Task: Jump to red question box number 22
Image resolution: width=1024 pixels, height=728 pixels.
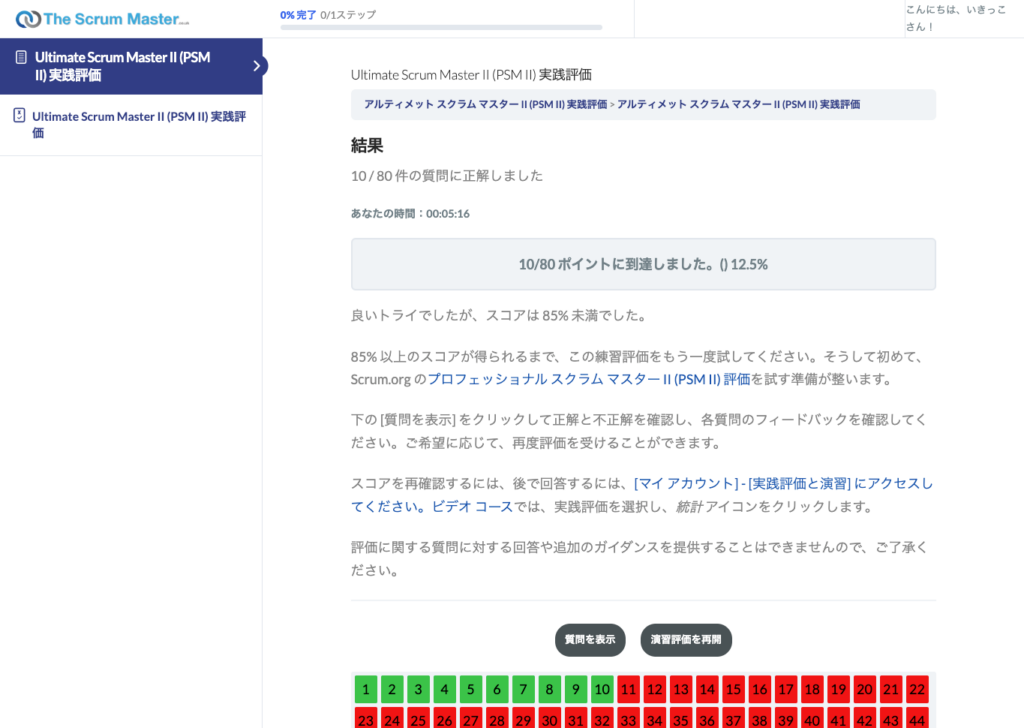Action: [916, 689]
